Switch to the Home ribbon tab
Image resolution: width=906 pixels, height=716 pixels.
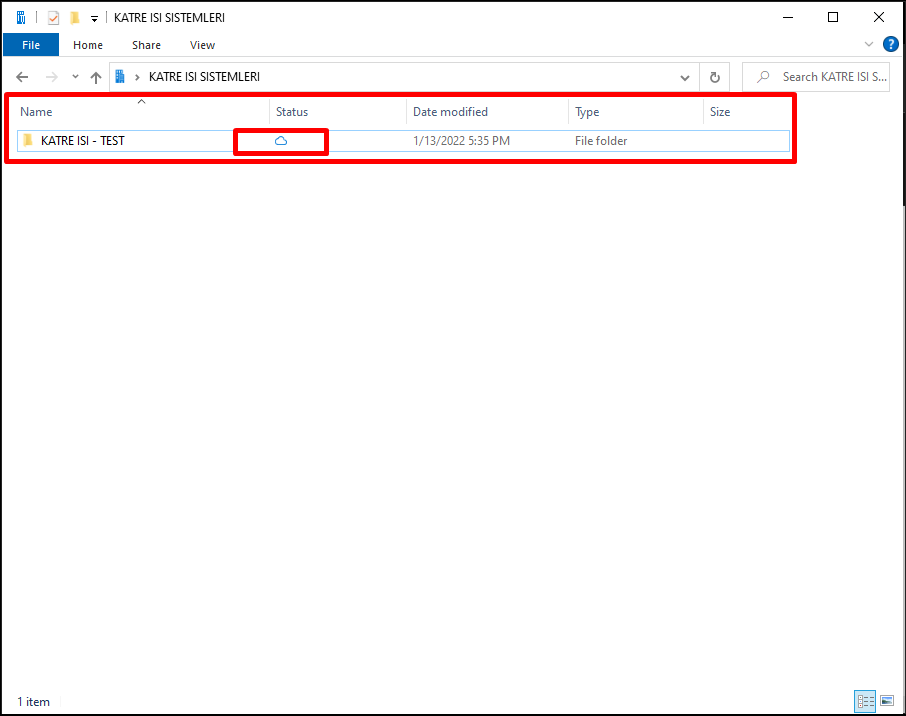point(88,44)
